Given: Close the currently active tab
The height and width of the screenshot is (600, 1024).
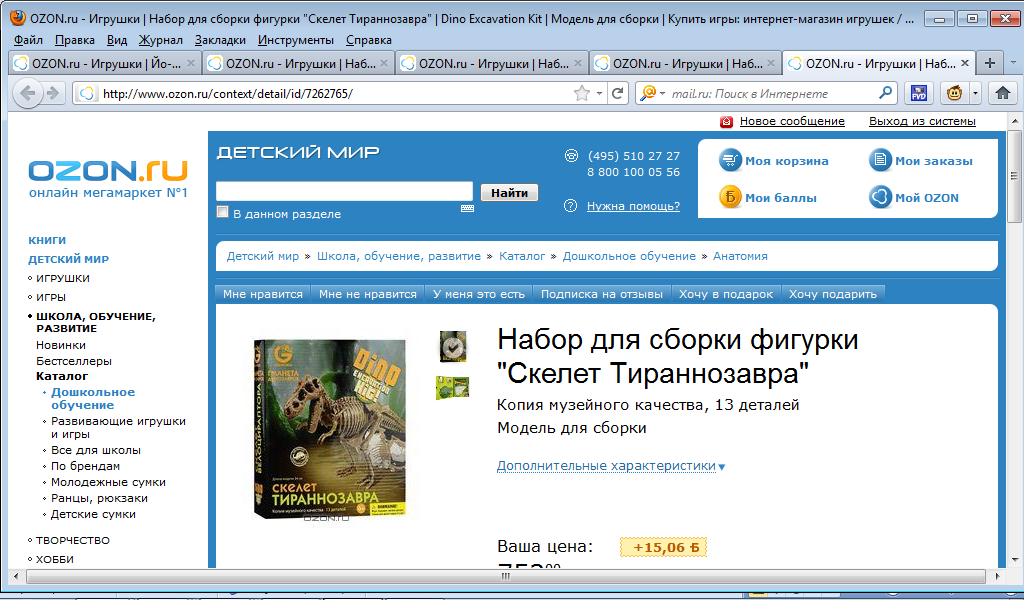Looking at the screenshot, I should coord(965,63).
